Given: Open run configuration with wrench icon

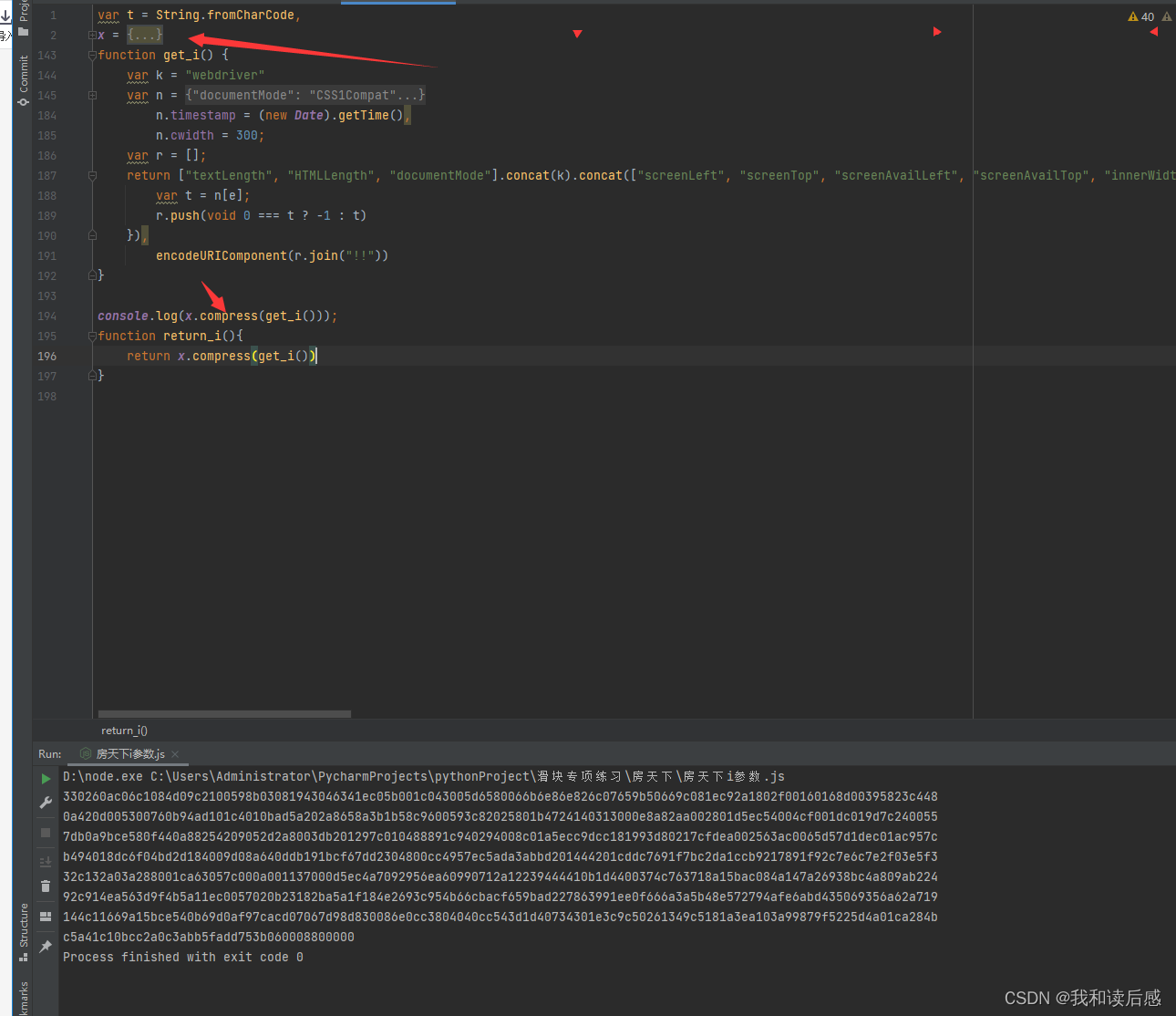Looking at the screenshot, I should [46, 803].
